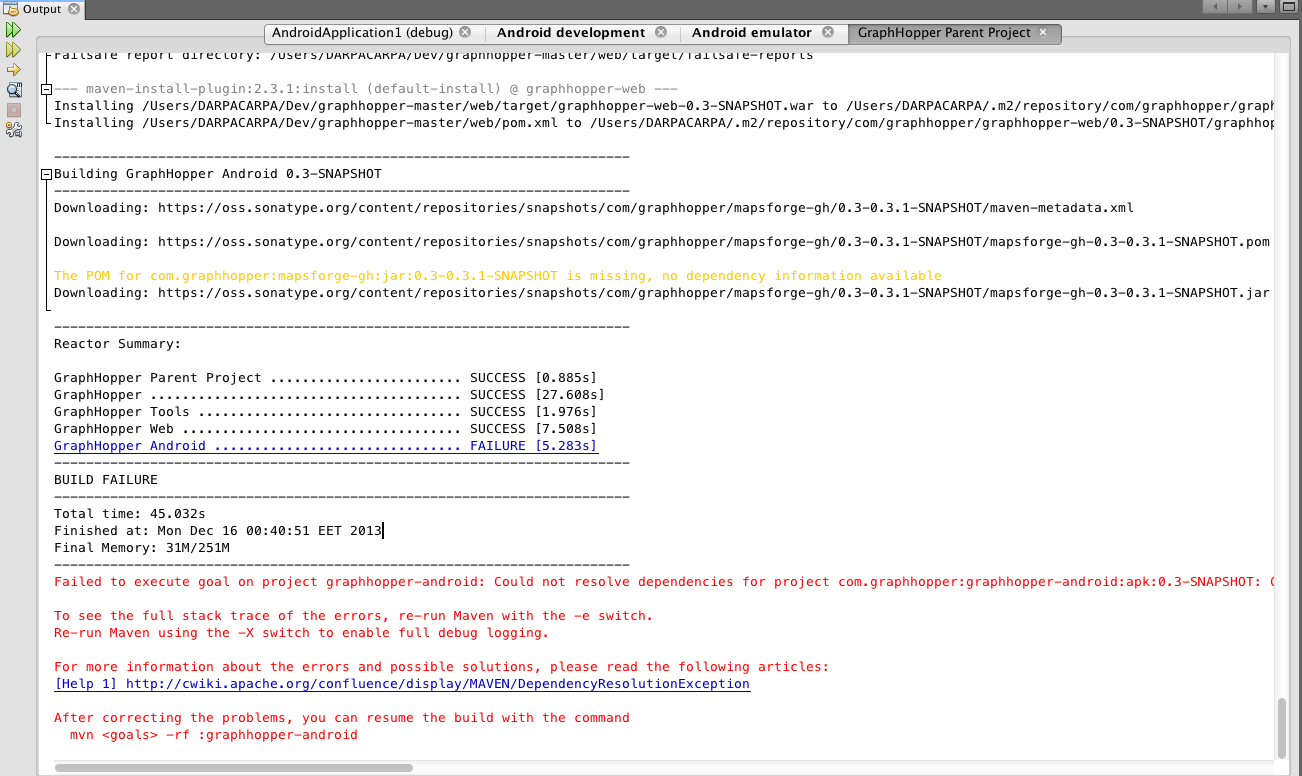
Task: Re-run the build with green arrows
Action: point(13,31)
